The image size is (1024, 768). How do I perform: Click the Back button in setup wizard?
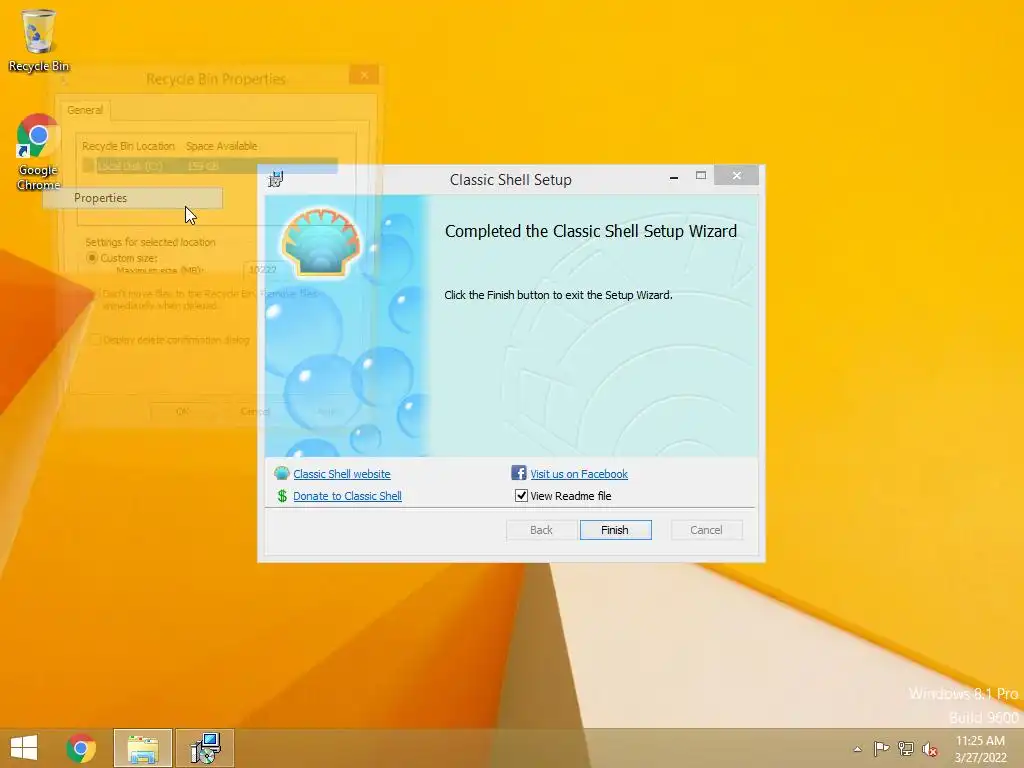[x=541, y=530]
